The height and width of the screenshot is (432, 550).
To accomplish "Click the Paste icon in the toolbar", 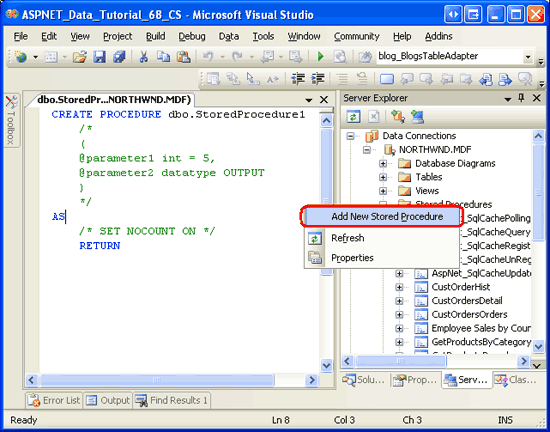I will tap(183, 56).
